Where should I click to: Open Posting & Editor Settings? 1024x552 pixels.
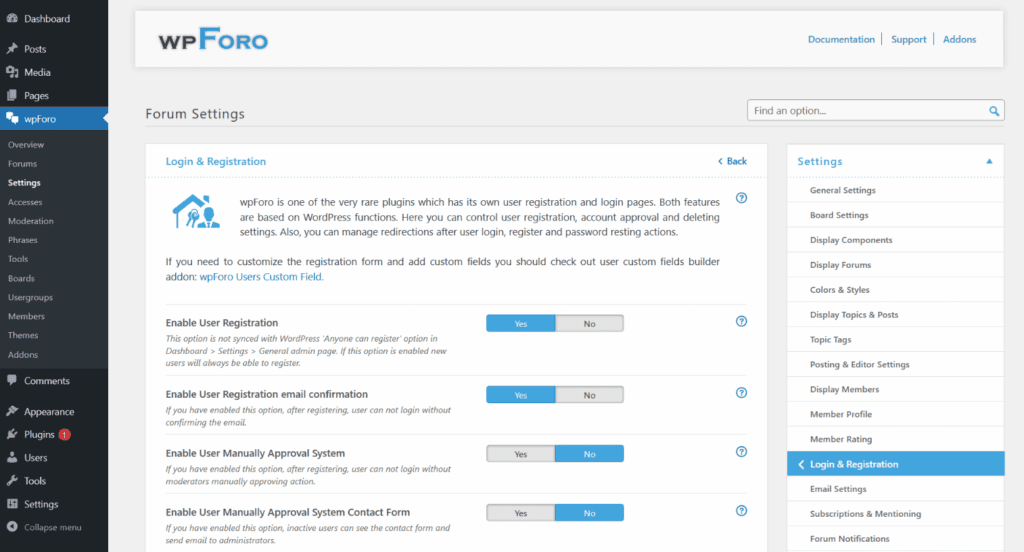[859, 365]
